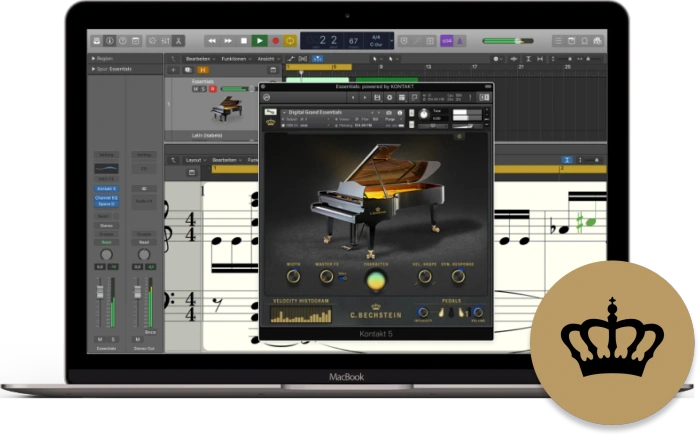
Task: Click the glowing Character control
Action: [x=376, y=281]
